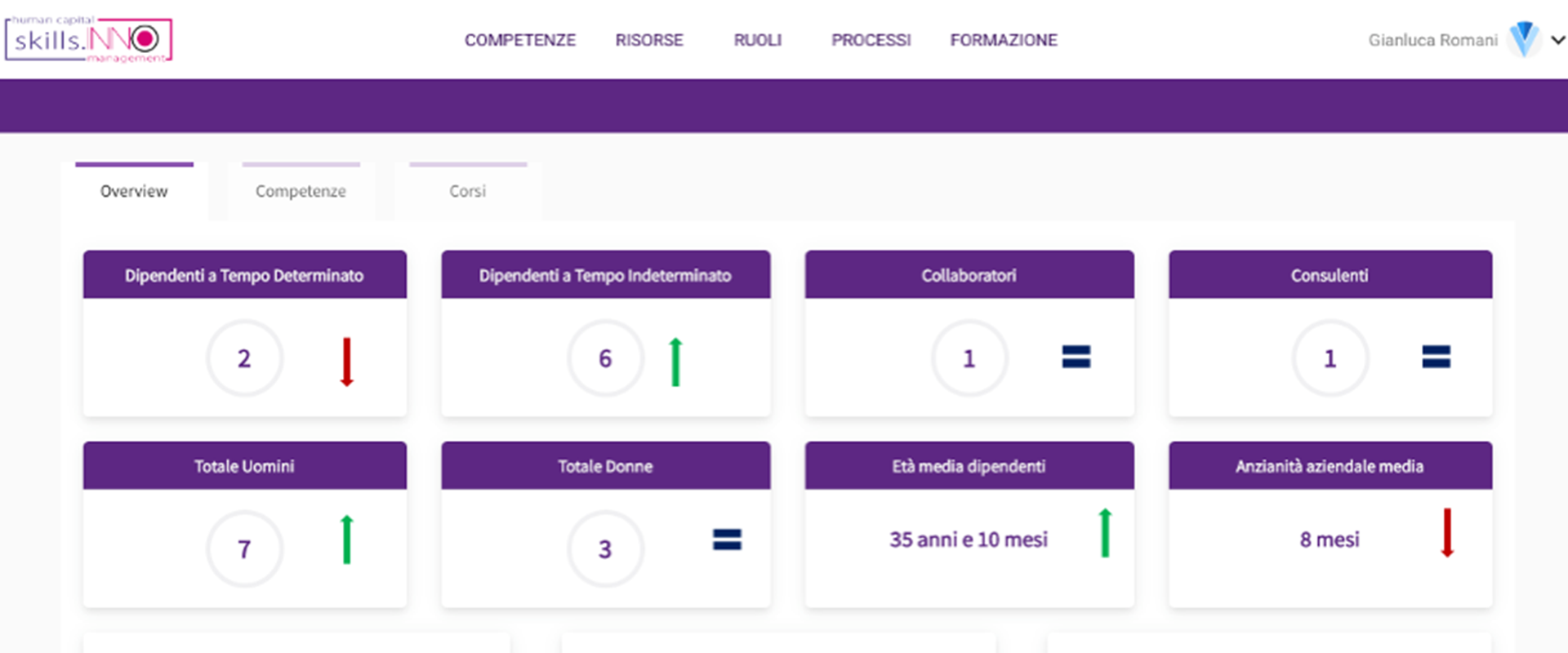Expand the user account dropdown chevron

pos(1557,40)
